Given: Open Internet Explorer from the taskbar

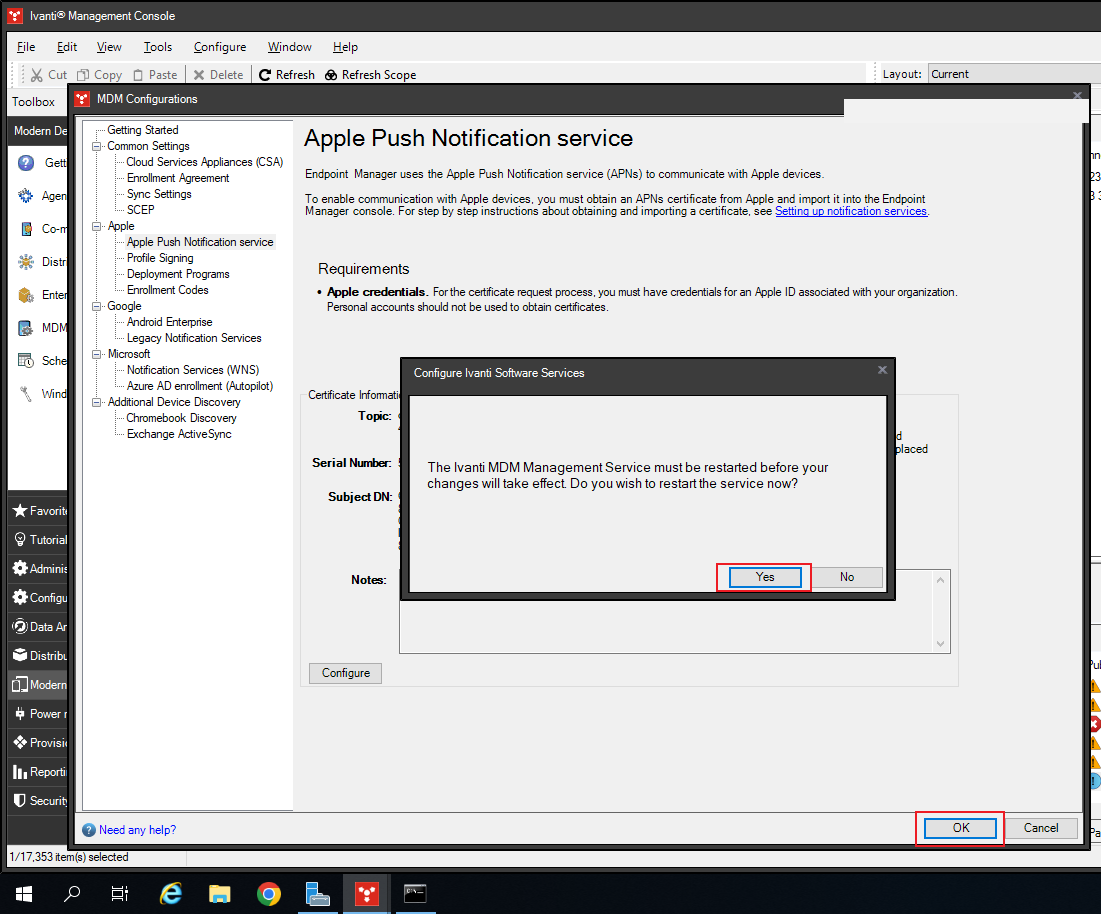Looking at the screenshot, I should pyautogui.click(x=171, y=893).
